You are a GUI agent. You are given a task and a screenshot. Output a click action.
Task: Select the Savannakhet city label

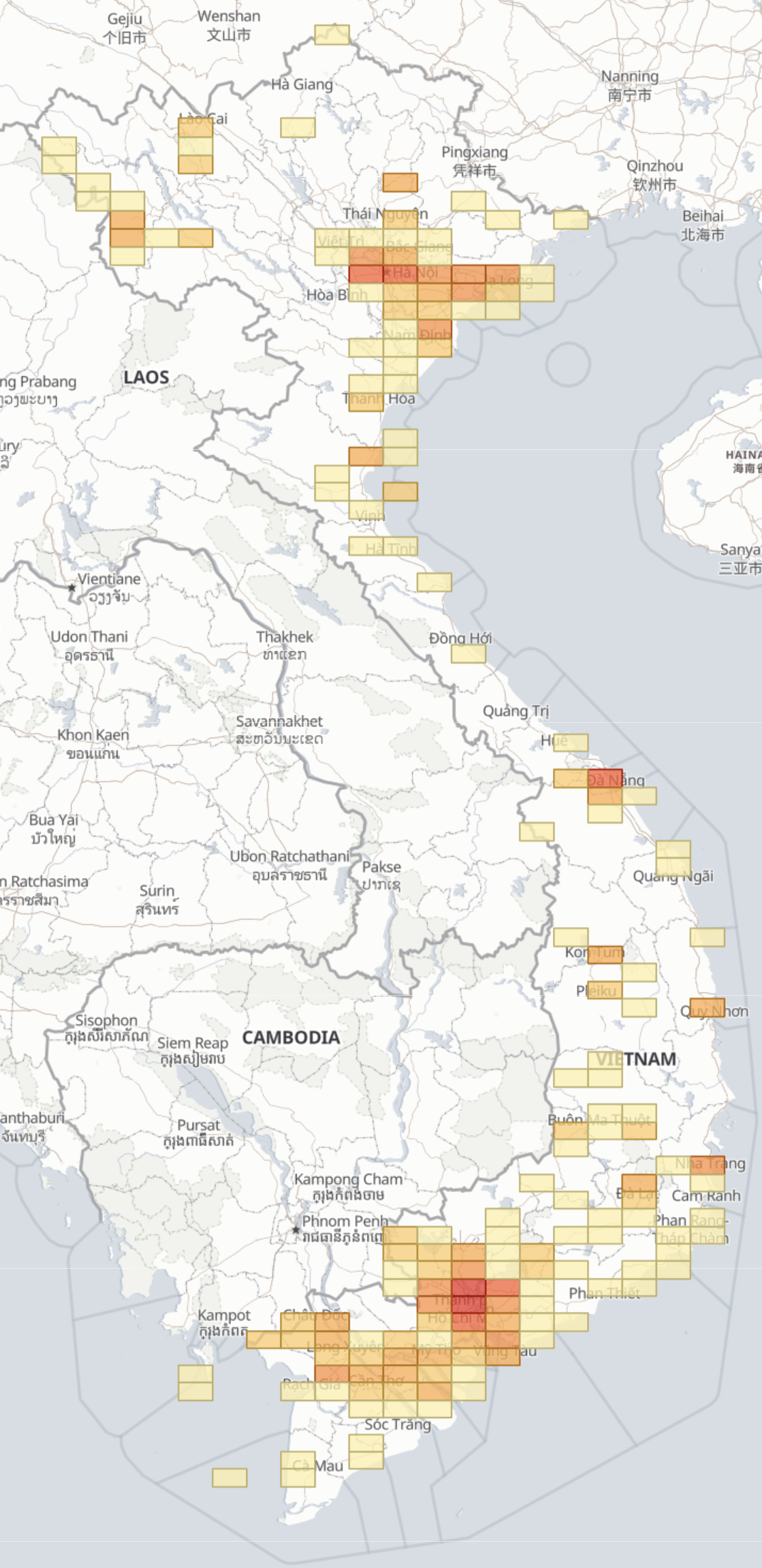[x=279, y=721]
